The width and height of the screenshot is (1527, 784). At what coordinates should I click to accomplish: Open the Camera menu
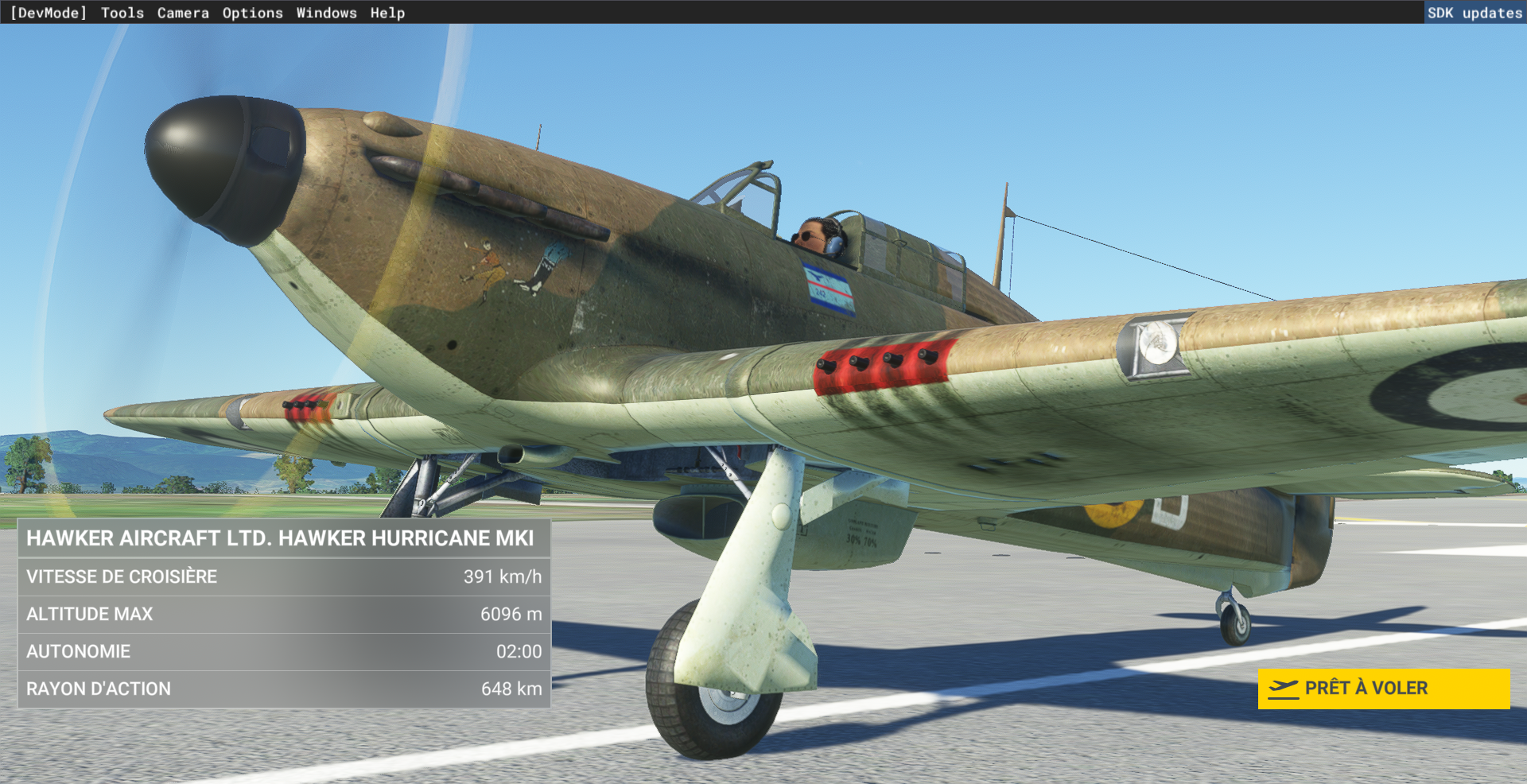183,13
